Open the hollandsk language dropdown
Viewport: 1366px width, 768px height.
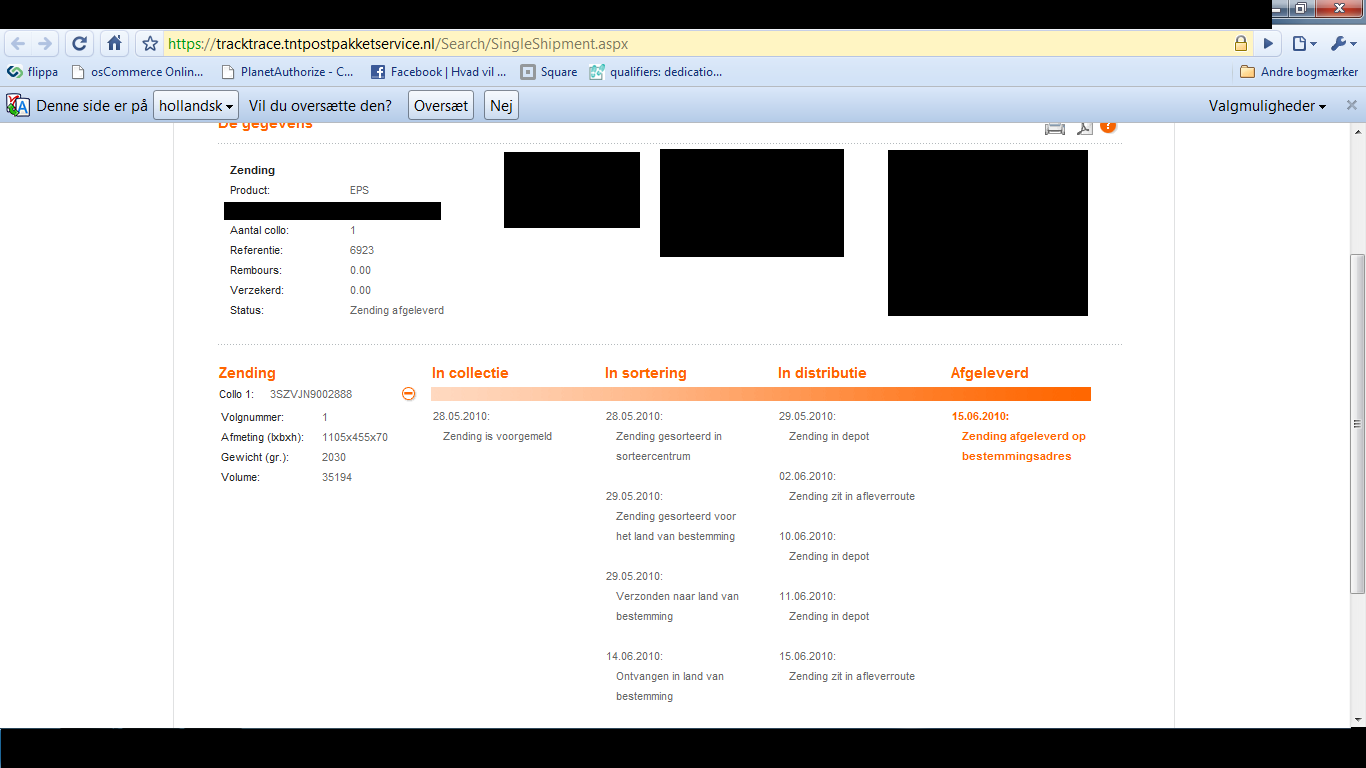pyautogui.click(x=196, y=106)
